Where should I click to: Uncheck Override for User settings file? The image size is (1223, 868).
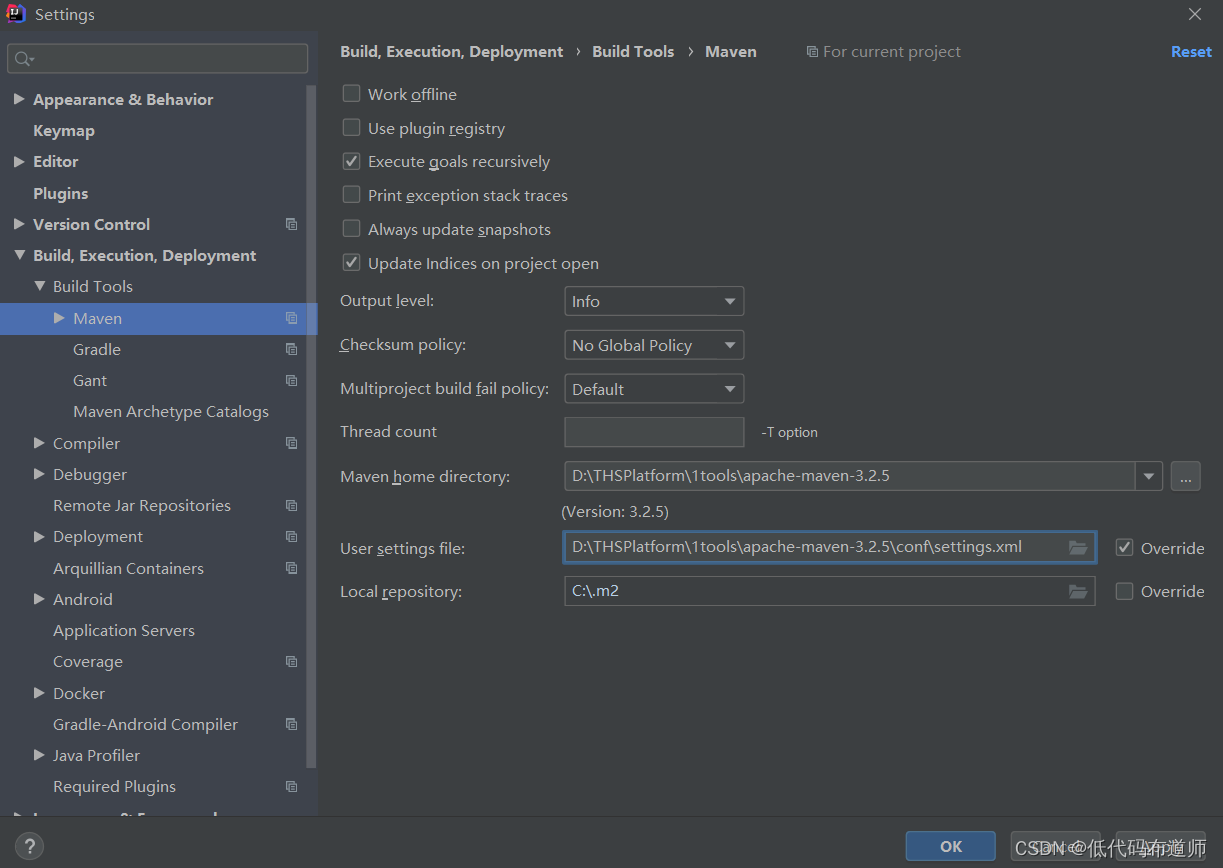coord(1124,548)
